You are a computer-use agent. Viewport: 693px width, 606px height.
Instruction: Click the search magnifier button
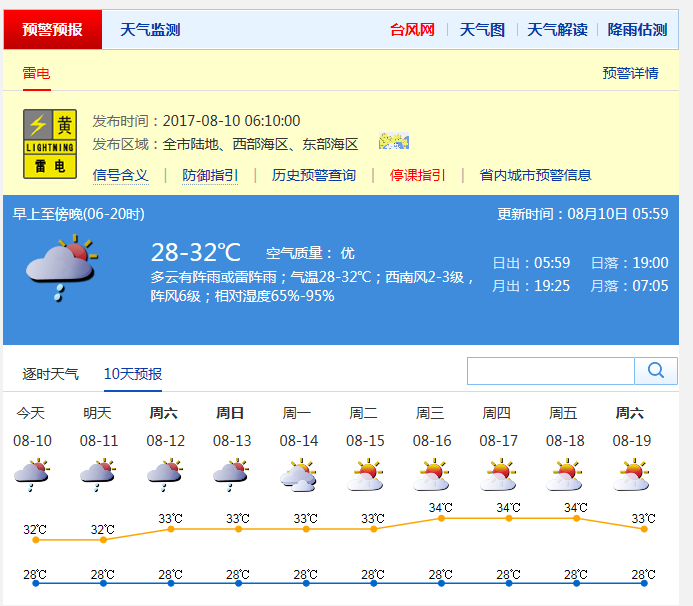pos(656,371)
